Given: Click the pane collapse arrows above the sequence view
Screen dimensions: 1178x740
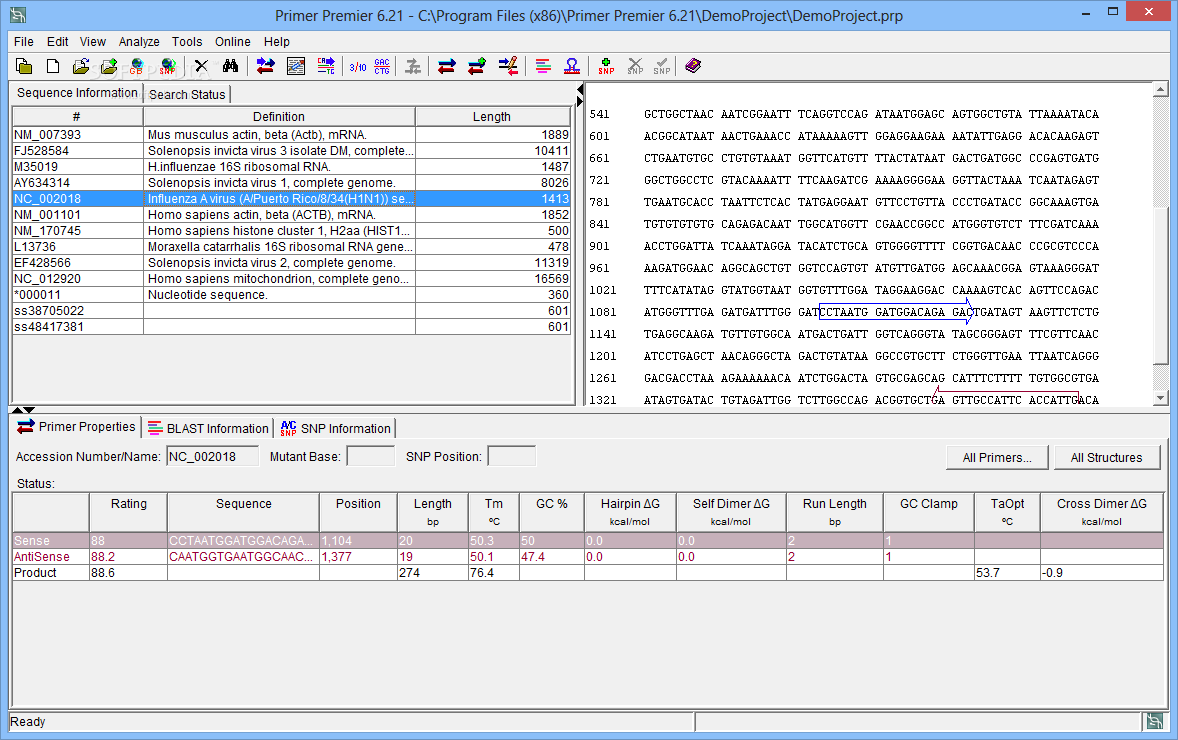Looking at the screenshot, I should click(580, 95).
